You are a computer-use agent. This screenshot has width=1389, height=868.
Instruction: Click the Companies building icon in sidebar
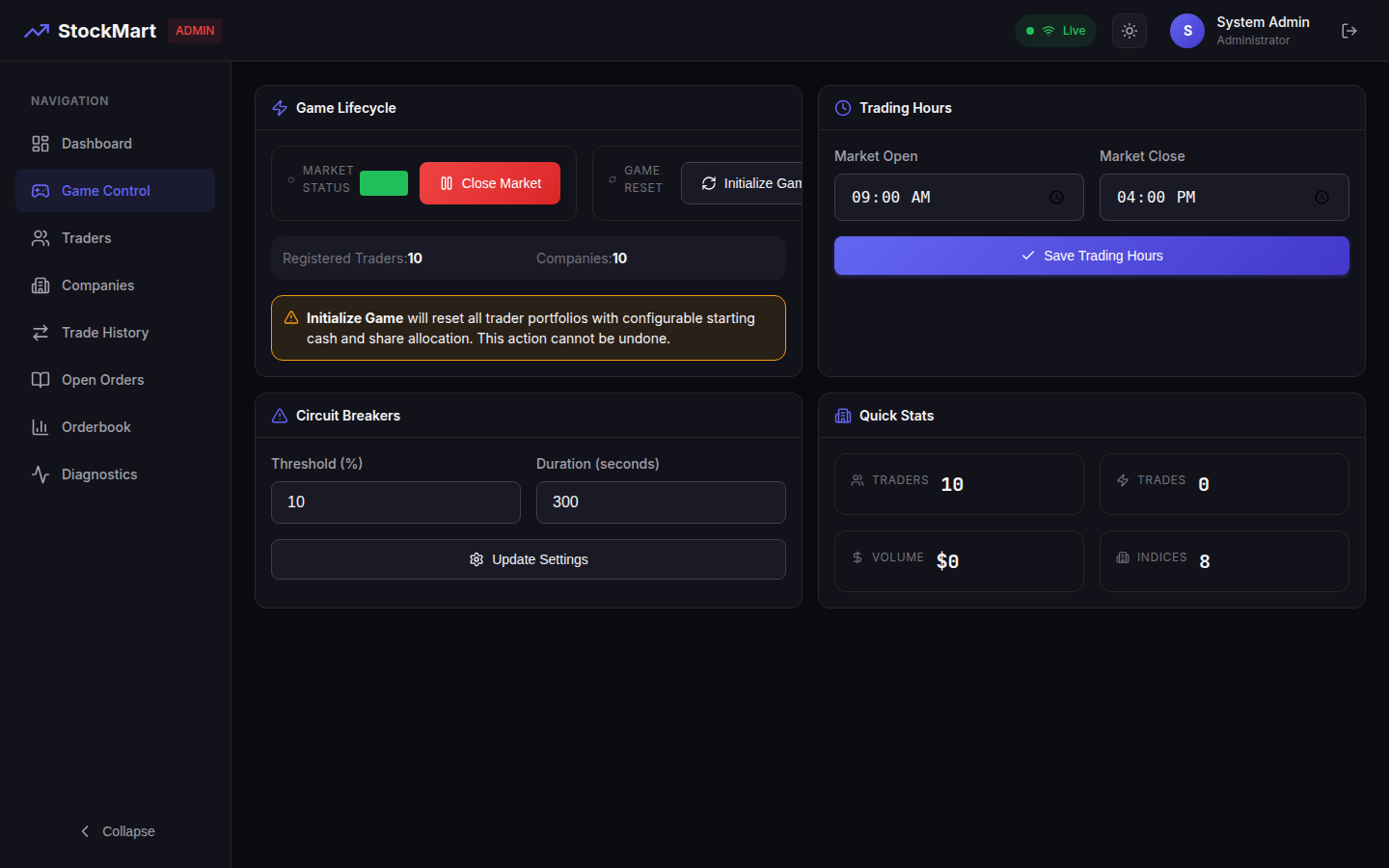click(x=41, y=285)
